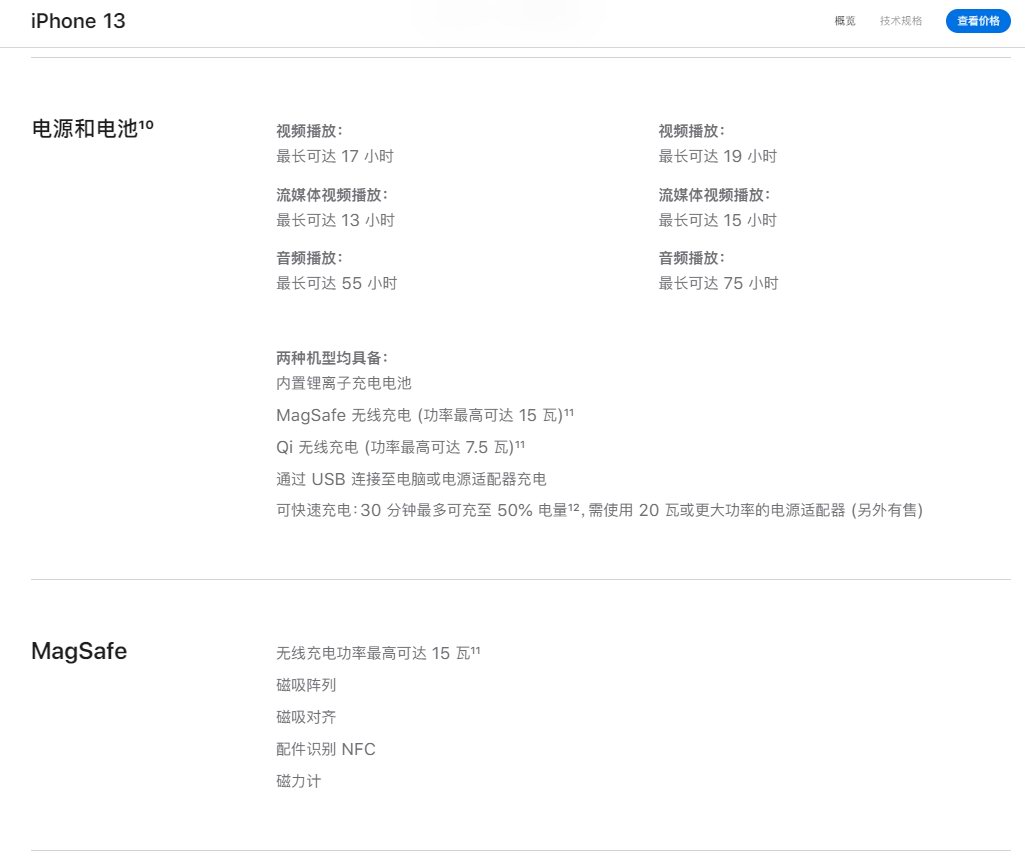This screenshot has height=856, width=1025.
Task: Click the 磁力计 item in the MagSafe list
Action: (298, 781)
